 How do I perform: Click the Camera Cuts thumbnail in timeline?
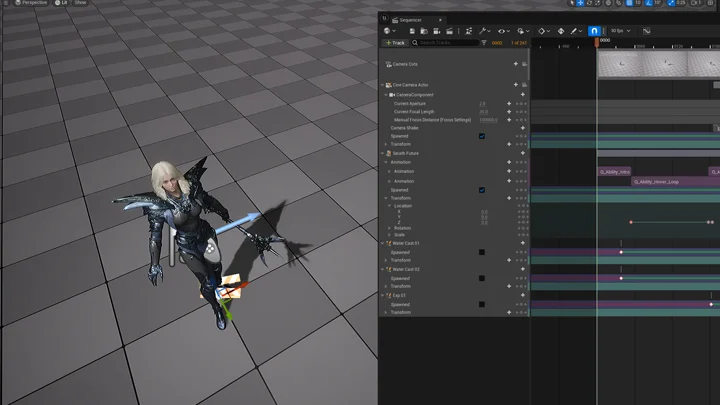(659, 64)
